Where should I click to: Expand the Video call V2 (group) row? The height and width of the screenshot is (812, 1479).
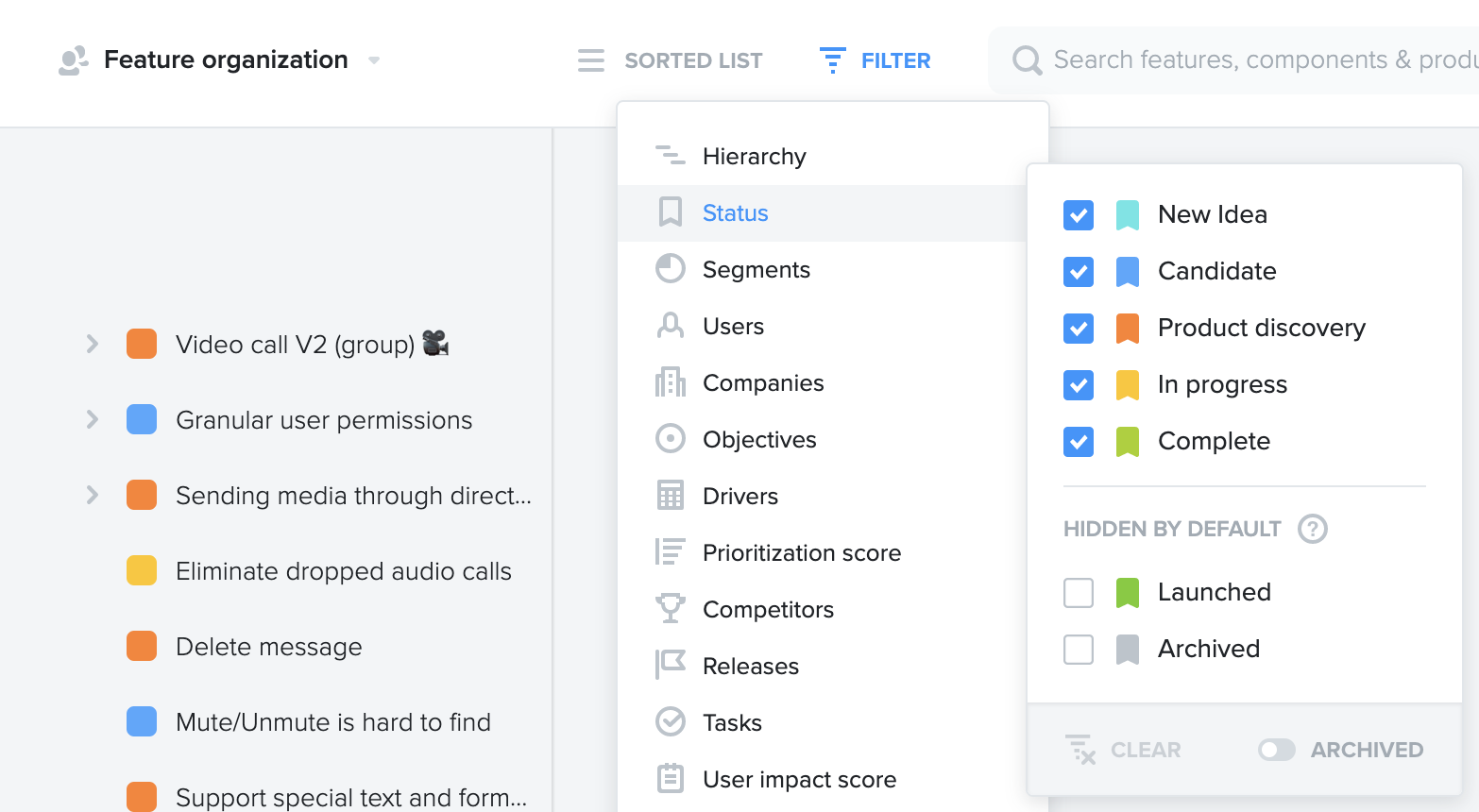(92, 344)
